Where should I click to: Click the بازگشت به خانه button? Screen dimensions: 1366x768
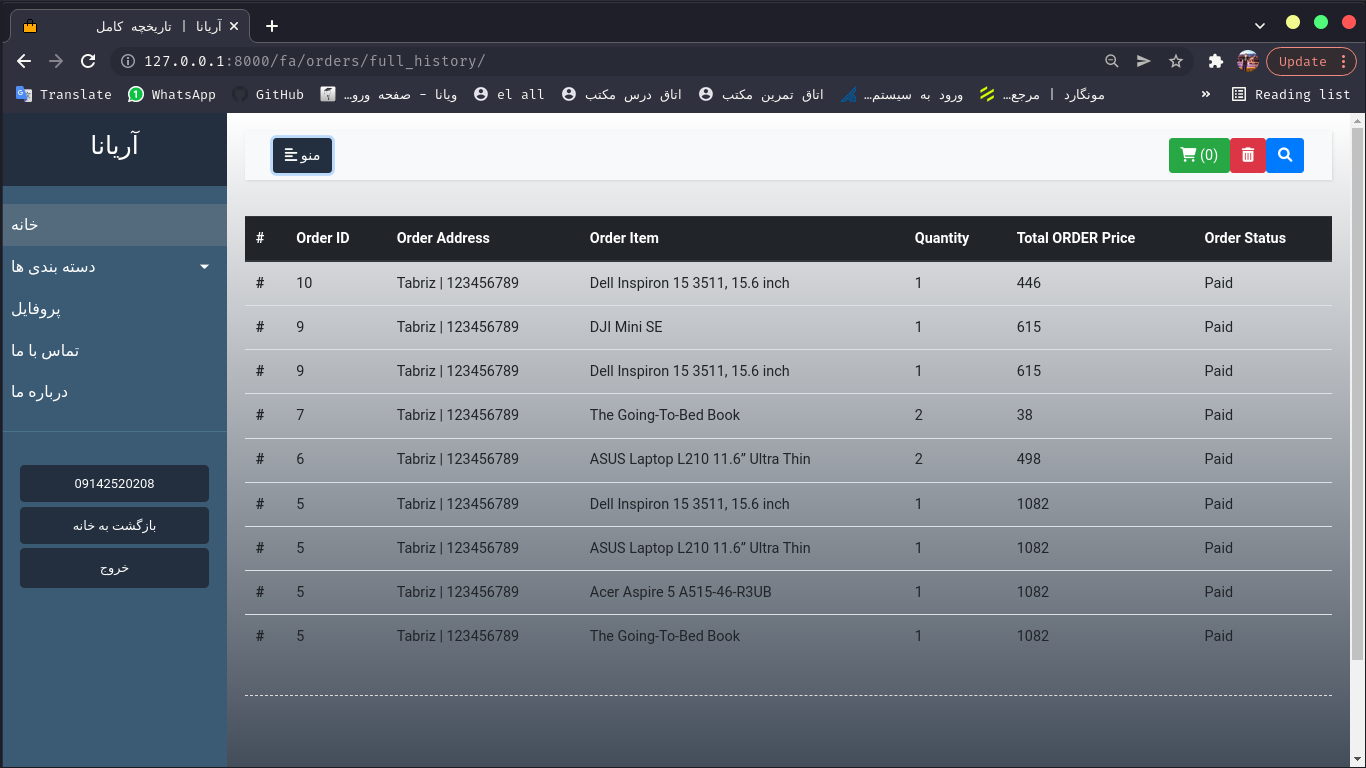point(114,525)
